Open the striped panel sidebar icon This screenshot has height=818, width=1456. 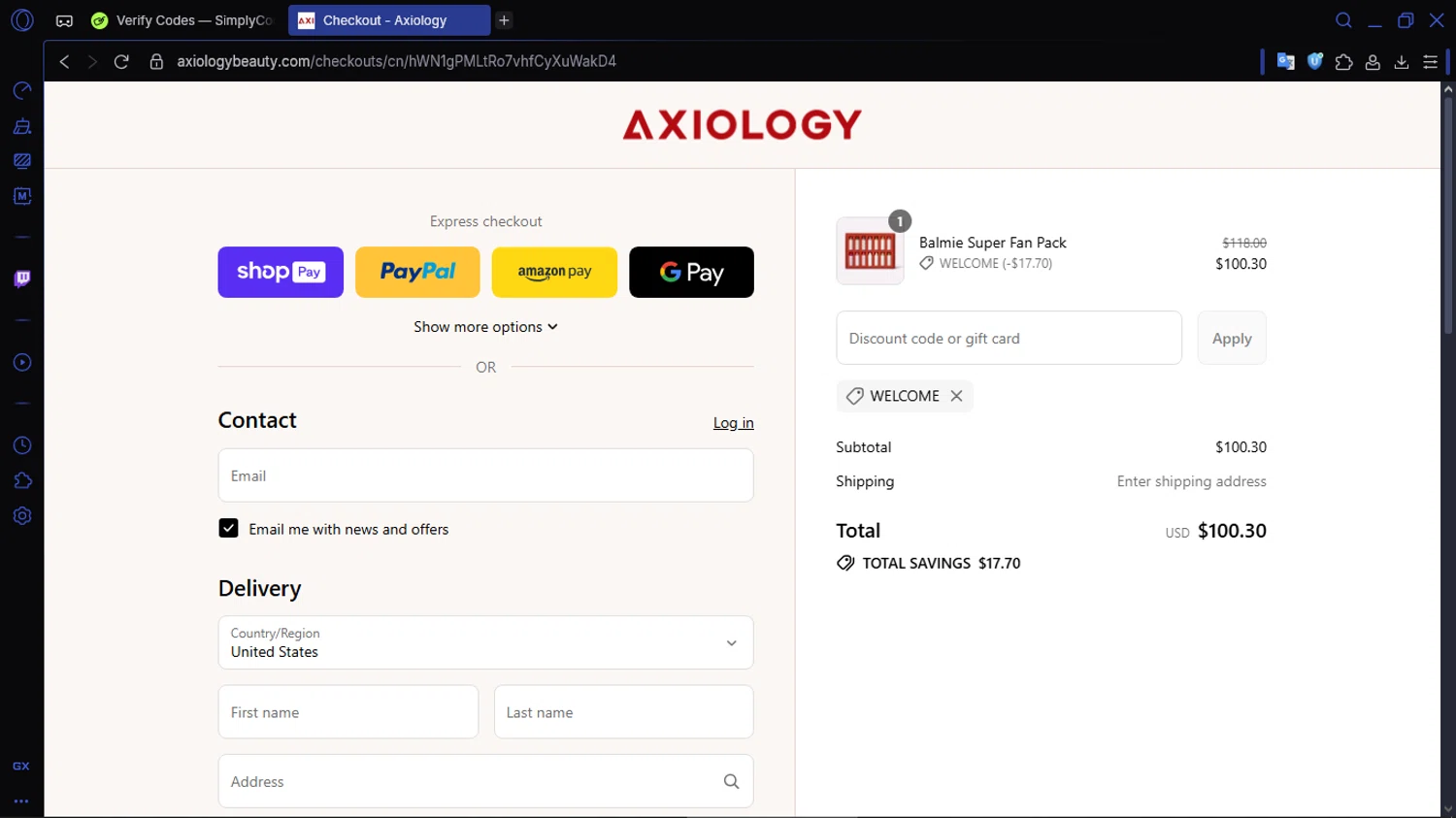click(21, 161)
